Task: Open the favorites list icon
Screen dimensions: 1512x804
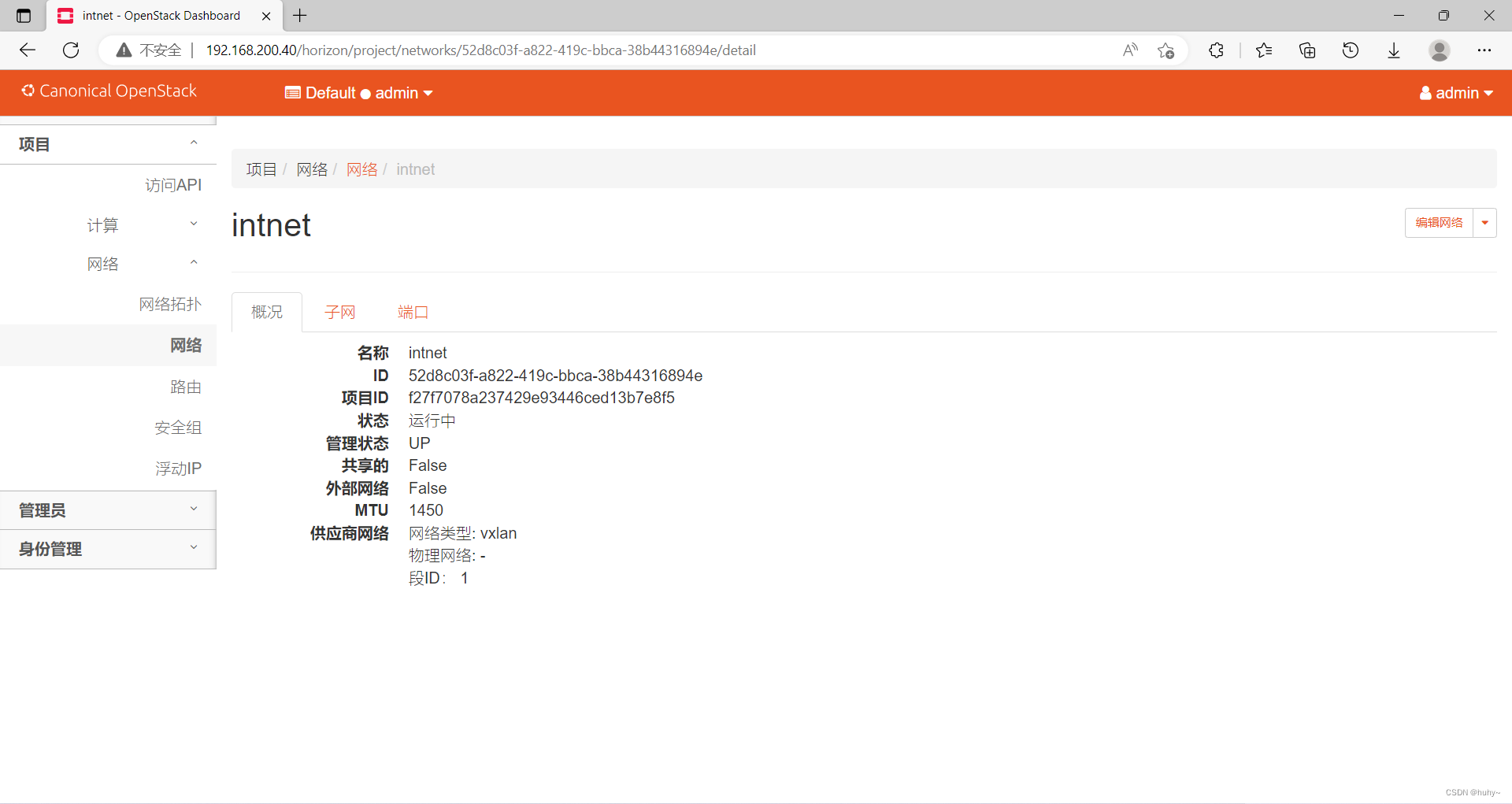Action: 1264,50
